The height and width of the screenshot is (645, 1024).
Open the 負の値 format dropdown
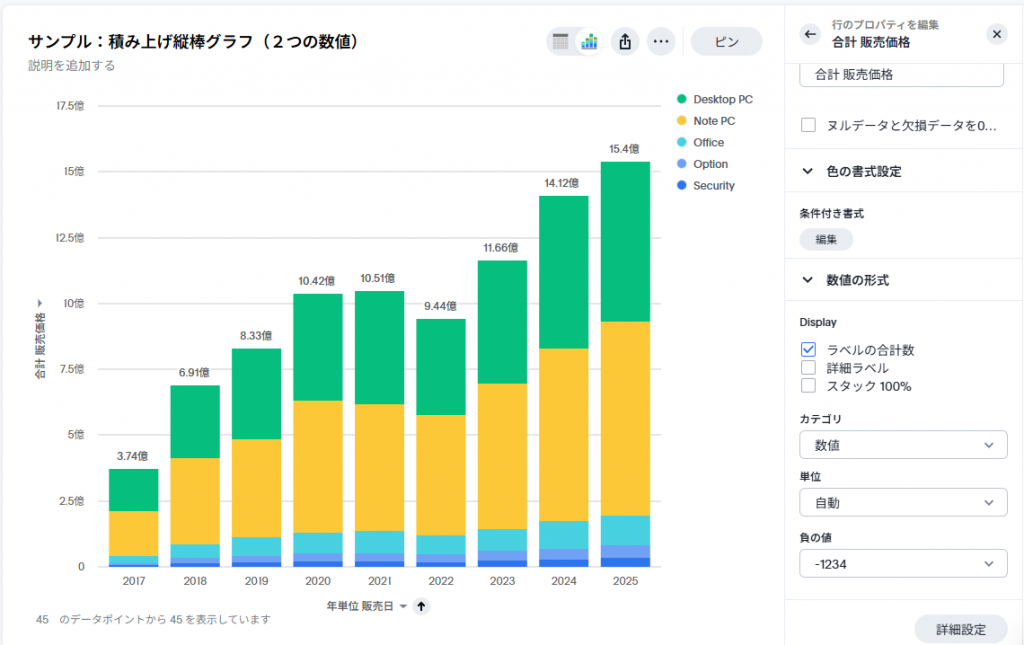click(901, 563)
